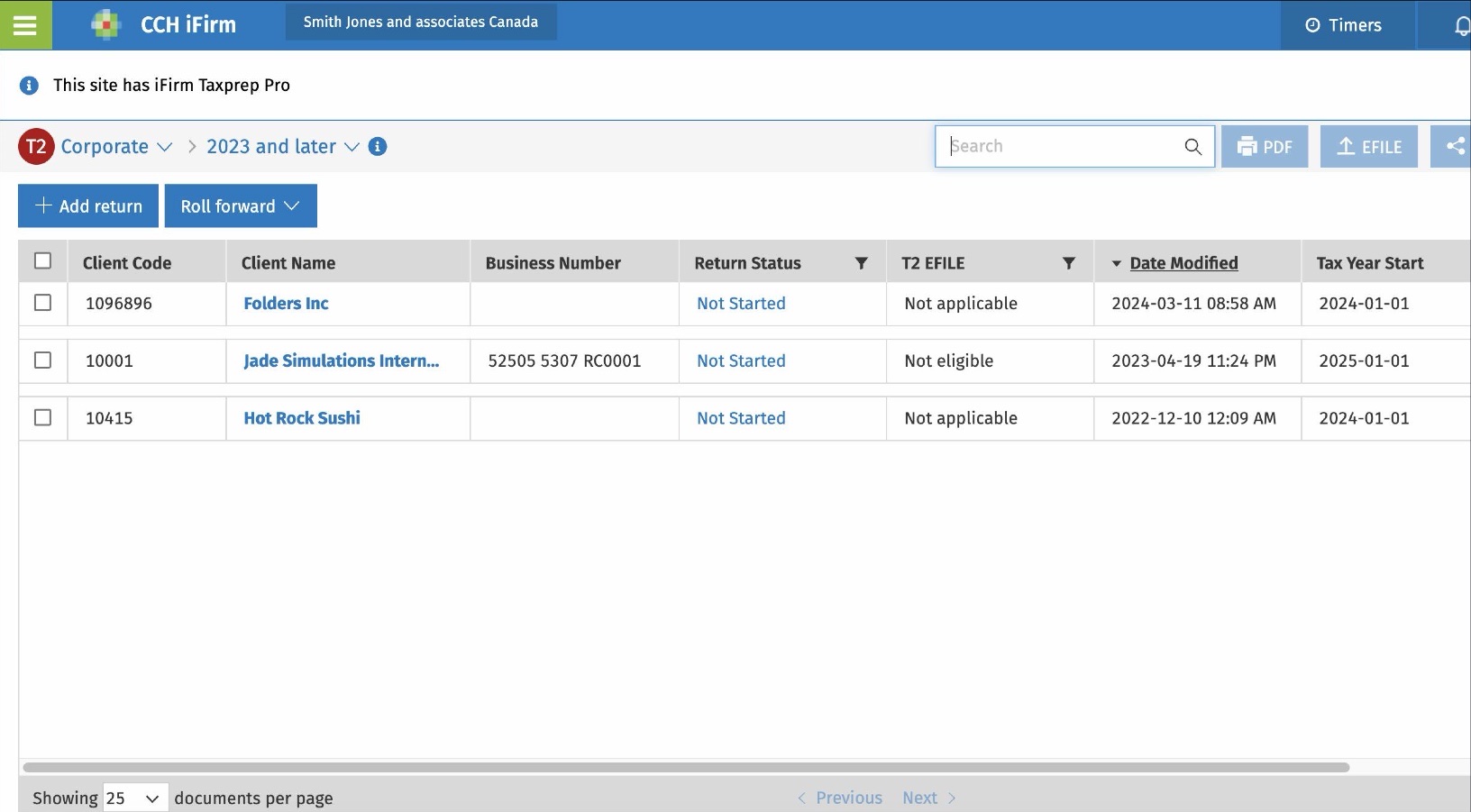Check the Folders Inc row checkbox

[x=42, y=303]
